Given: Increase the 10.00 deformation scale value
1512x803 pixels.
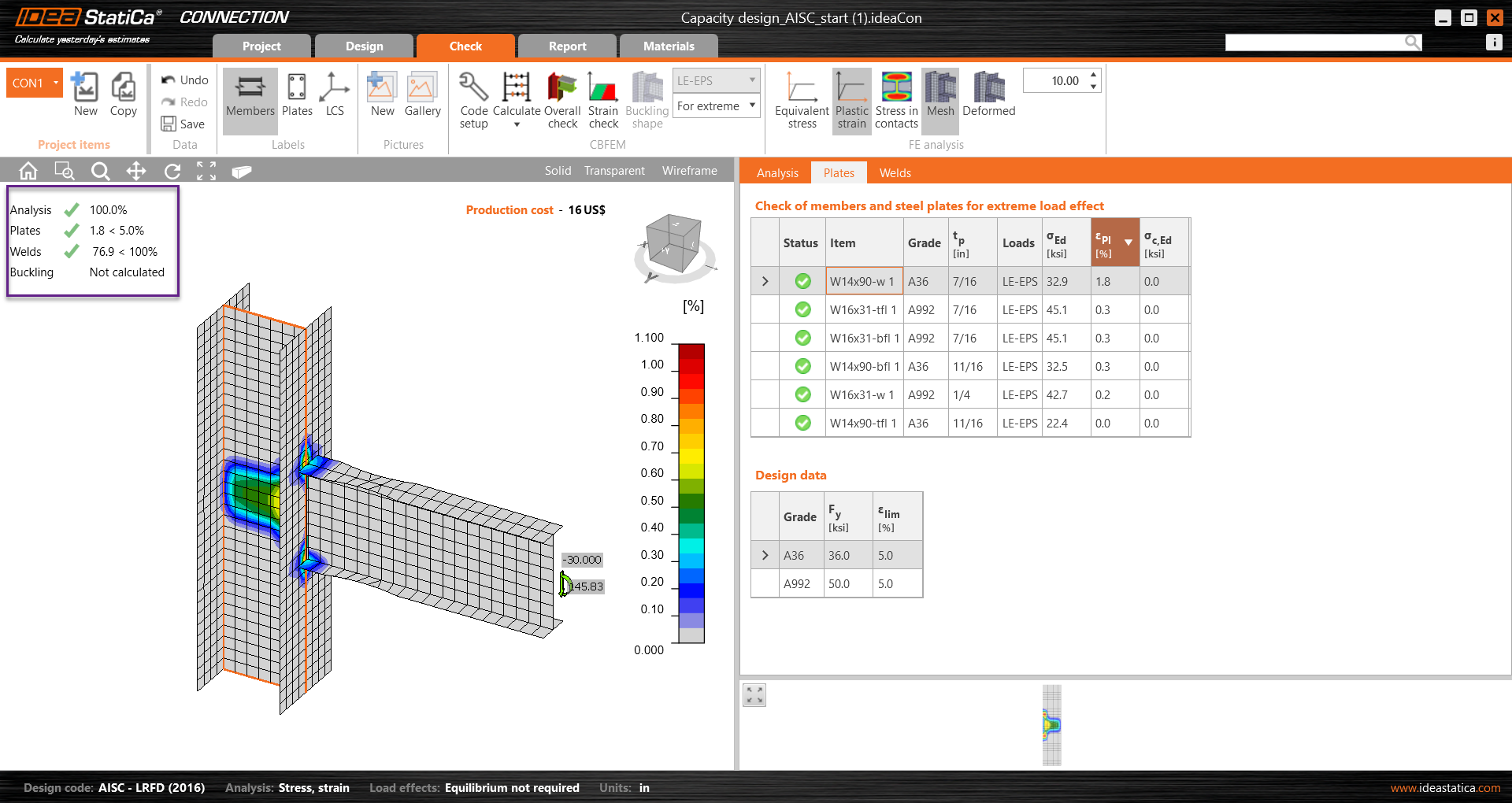Looking at the screenshot, I should coord(1092,75).
